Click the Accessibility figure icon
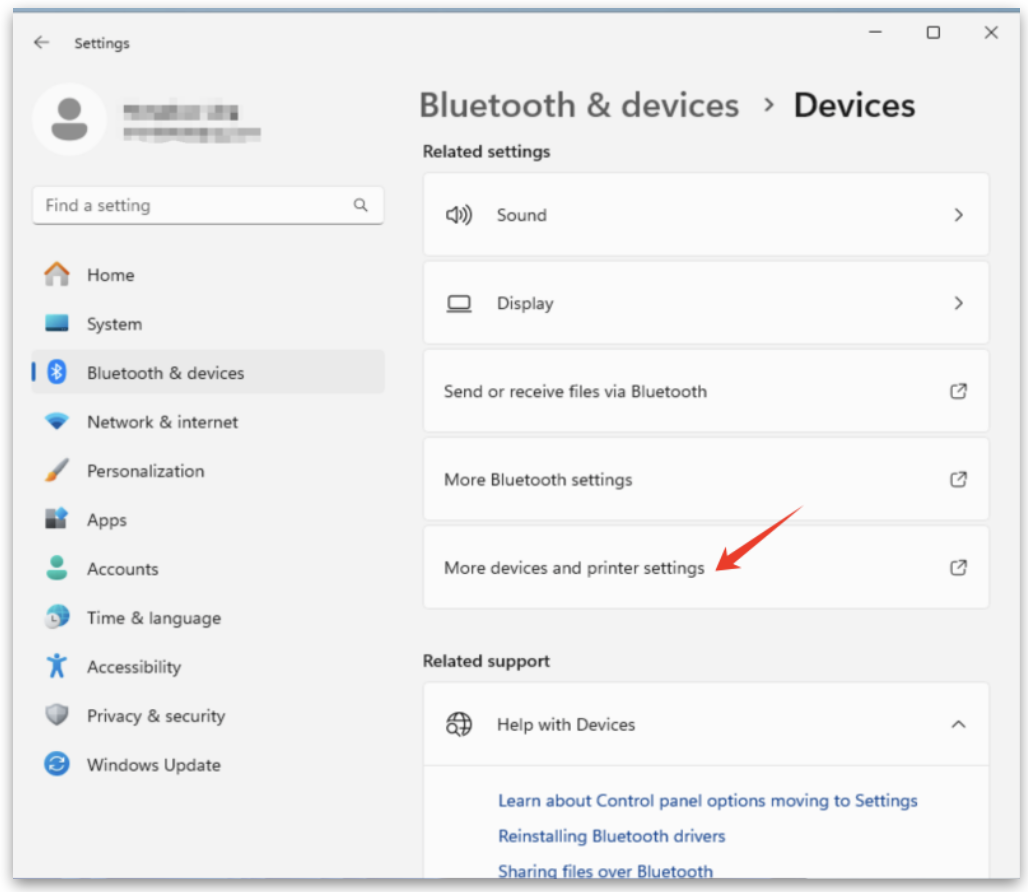 [57, 667]
